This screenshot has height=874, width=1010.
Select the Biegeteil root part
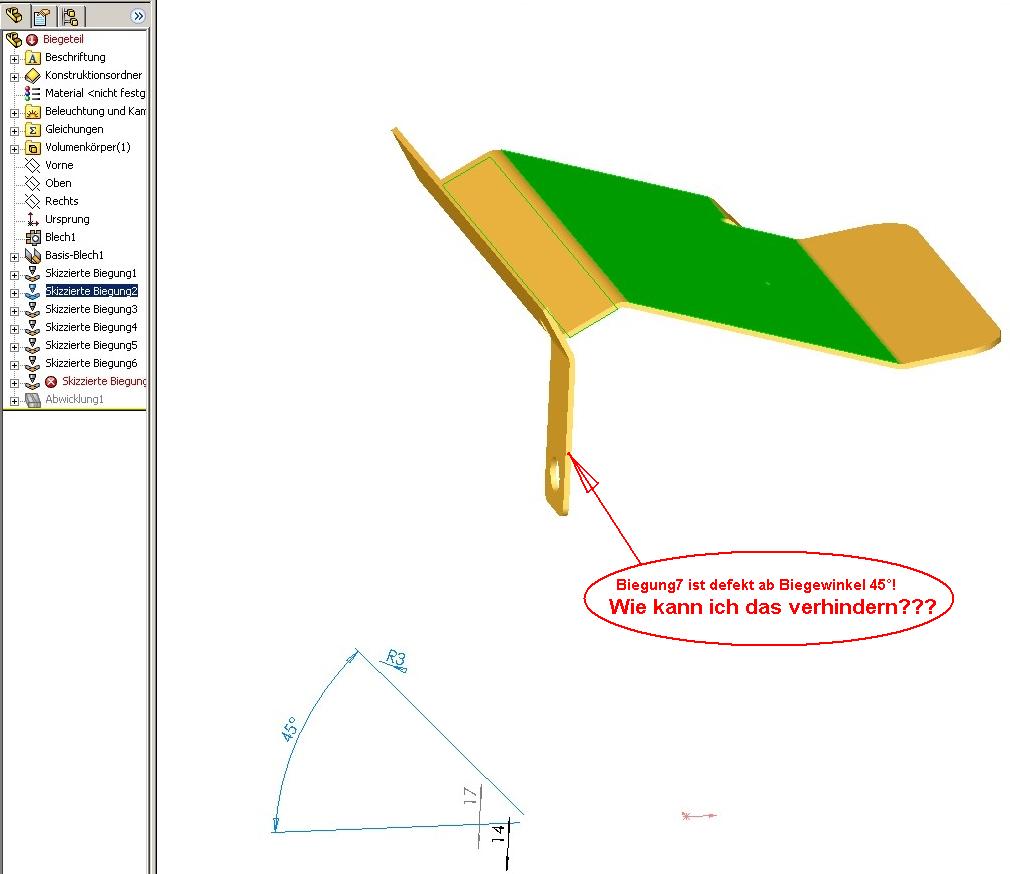pos(63,39)
